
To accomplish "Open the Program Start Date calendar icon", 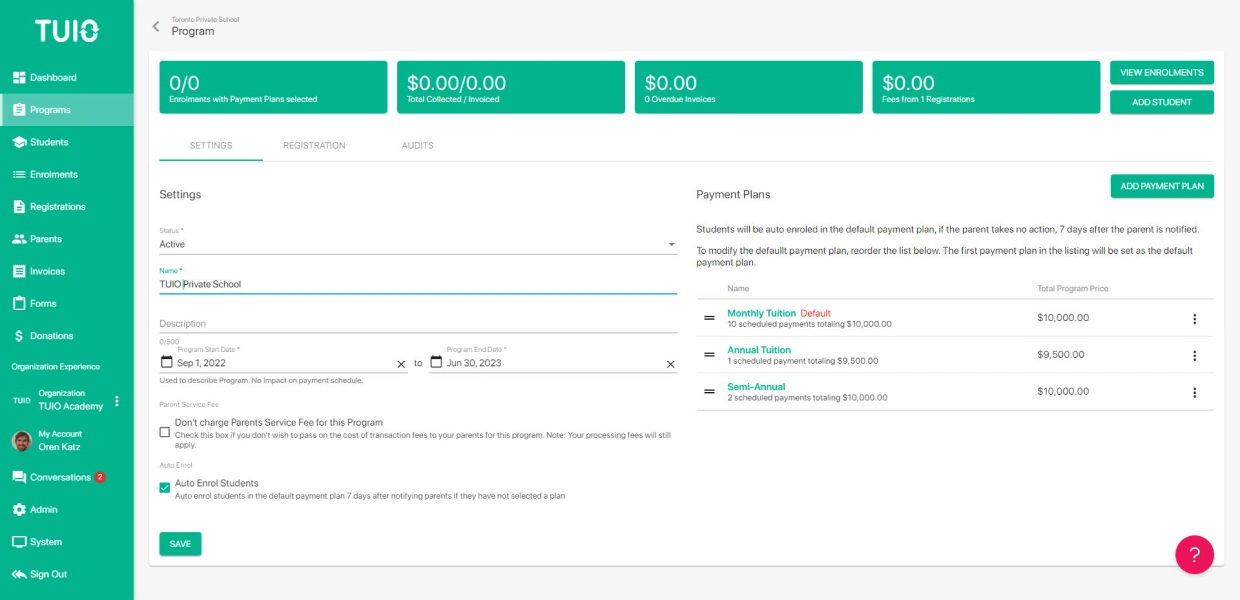I will coord(166,363).
